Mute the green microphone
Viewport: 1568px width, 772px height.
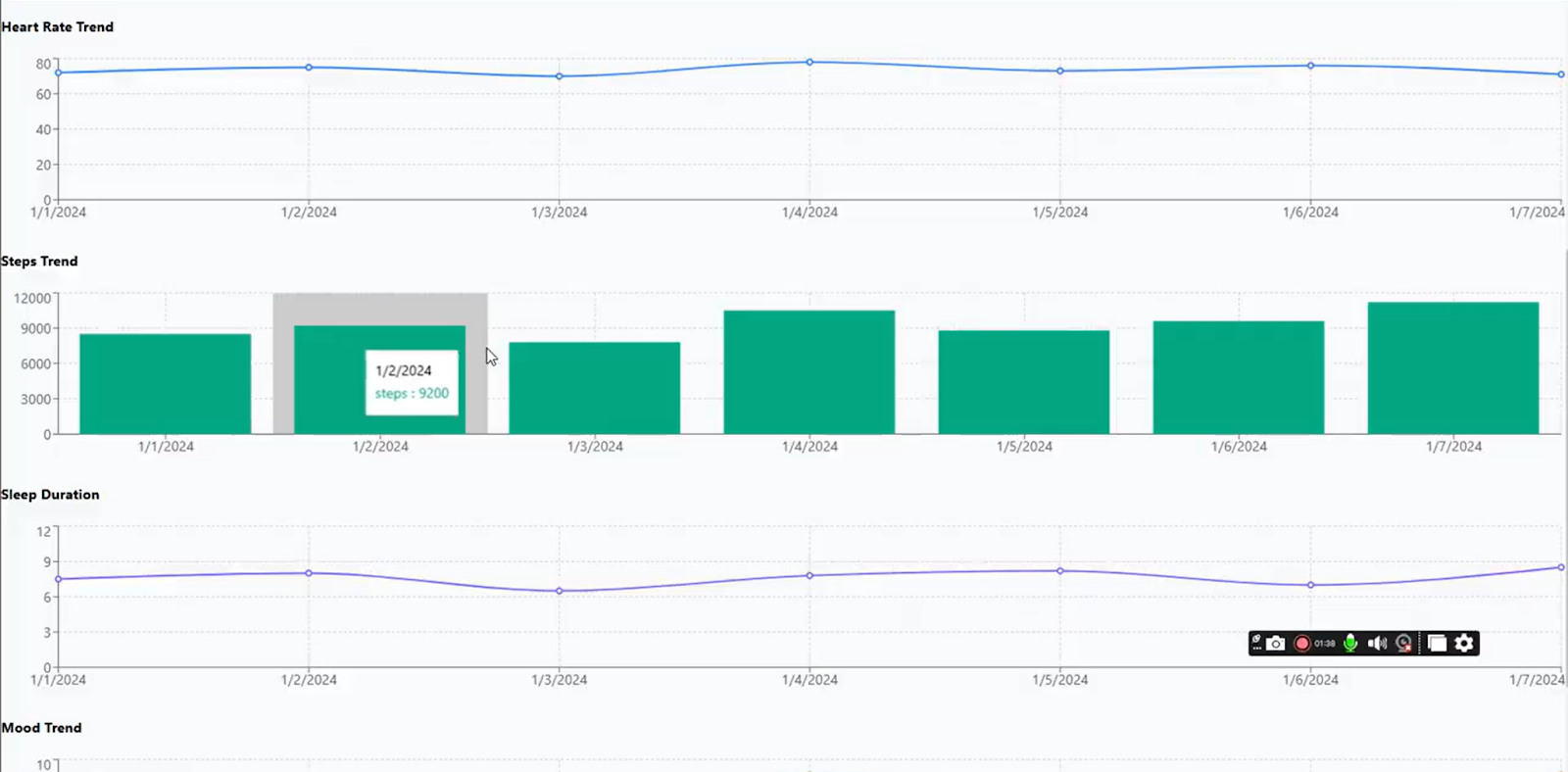(x=1350, y=644)
